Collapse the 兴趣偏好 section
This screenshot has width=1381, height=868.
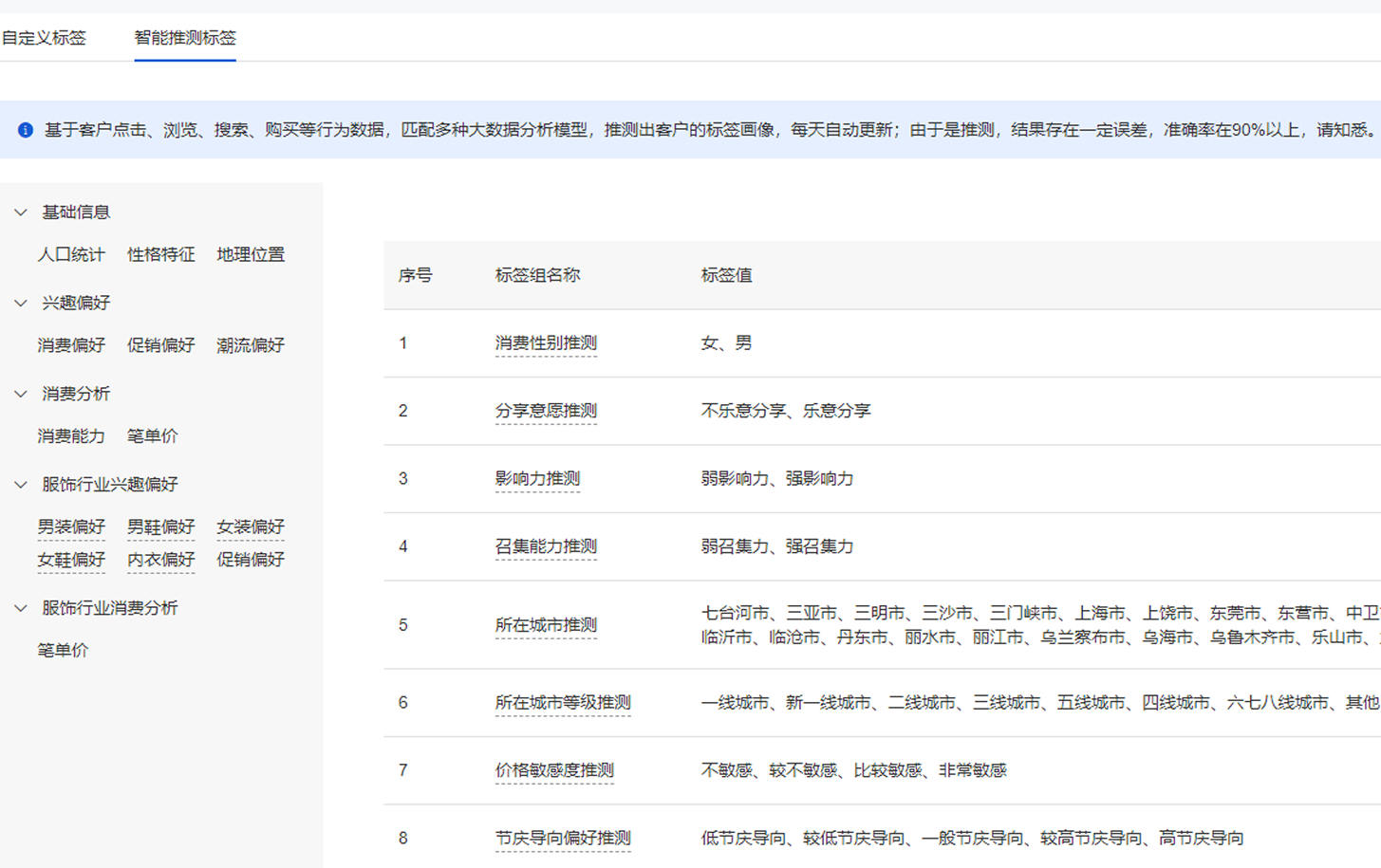click(x=21, y=303)
